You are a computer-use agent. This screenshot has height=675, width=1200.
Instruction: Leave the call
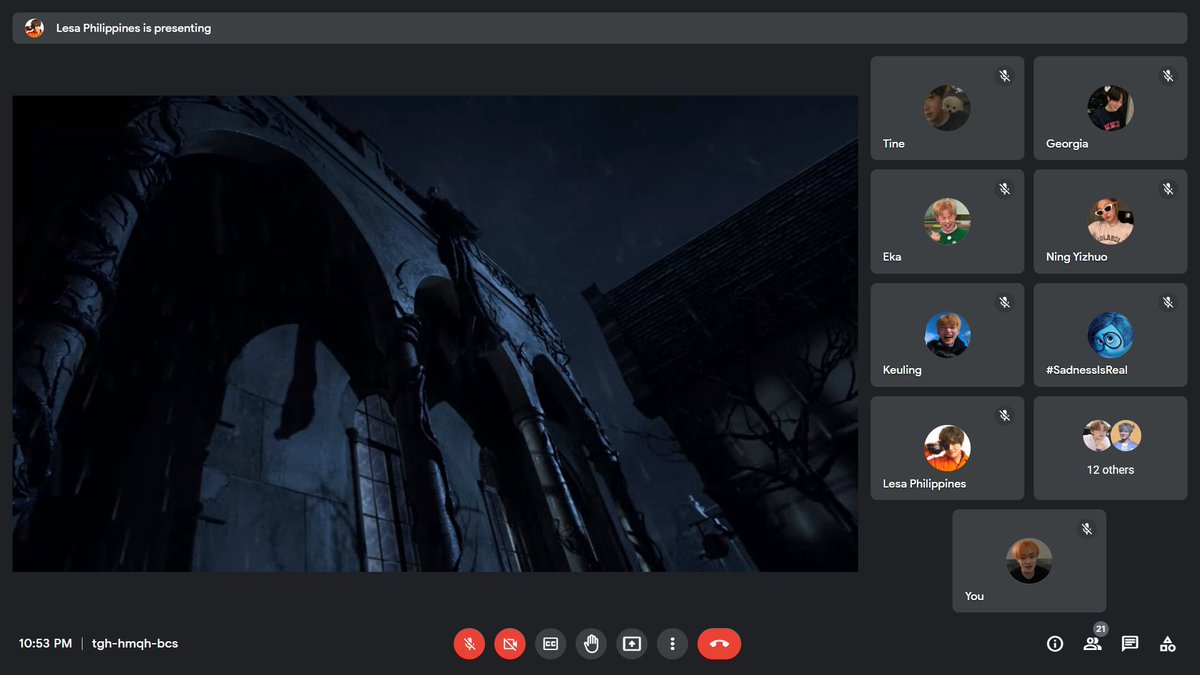point(719,644)
